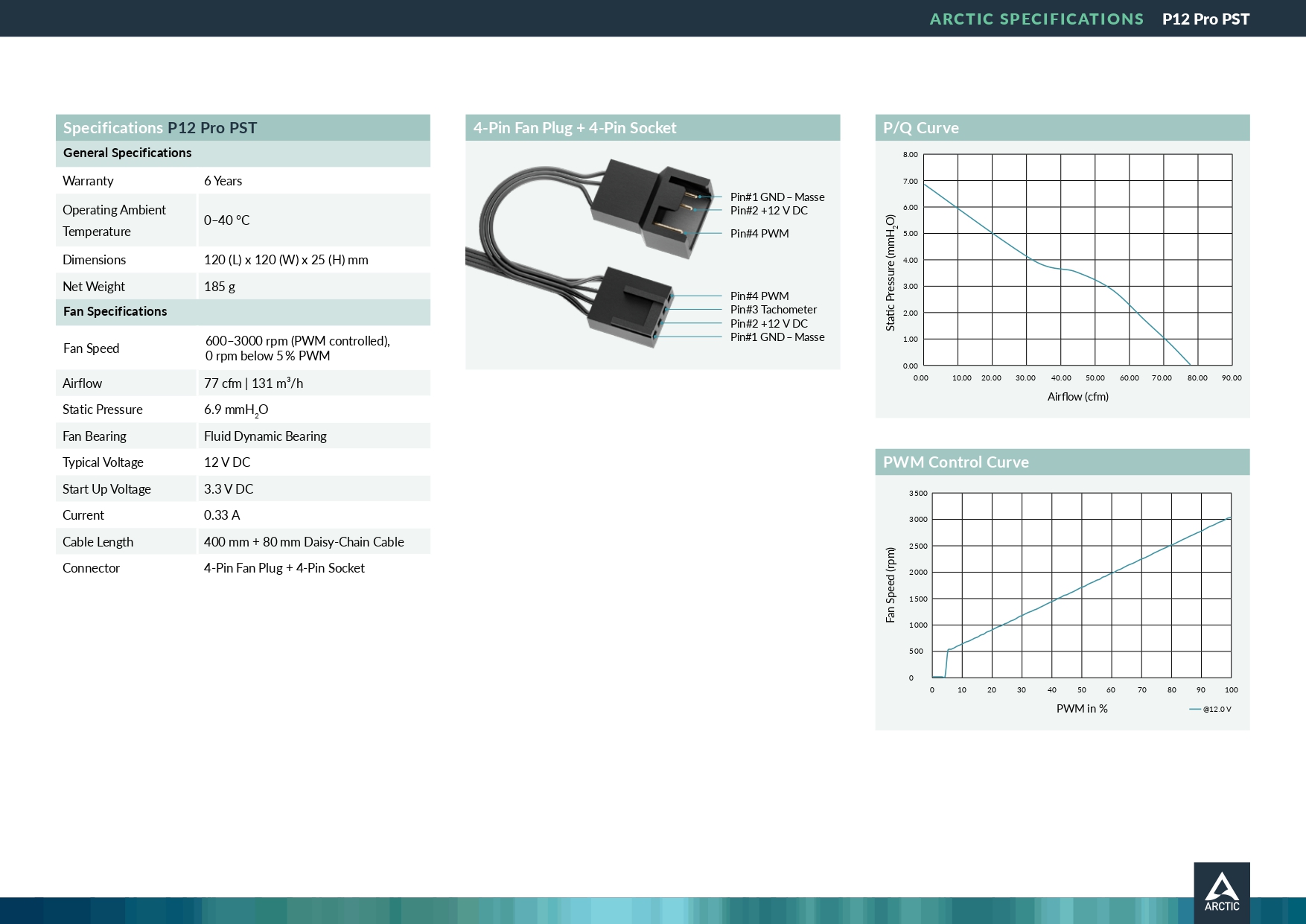Click the 'Fluid Dynamic Bearing' value
This screenshot has width=1306, height=924.
click(265, 436)
